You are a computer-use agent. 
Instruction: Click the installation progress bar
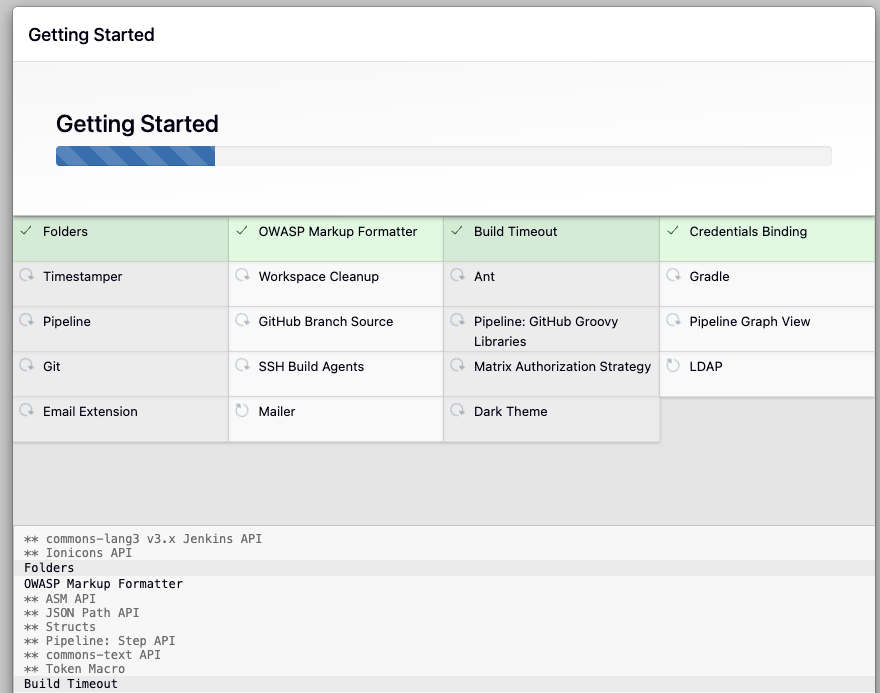(x=443, y=156)
